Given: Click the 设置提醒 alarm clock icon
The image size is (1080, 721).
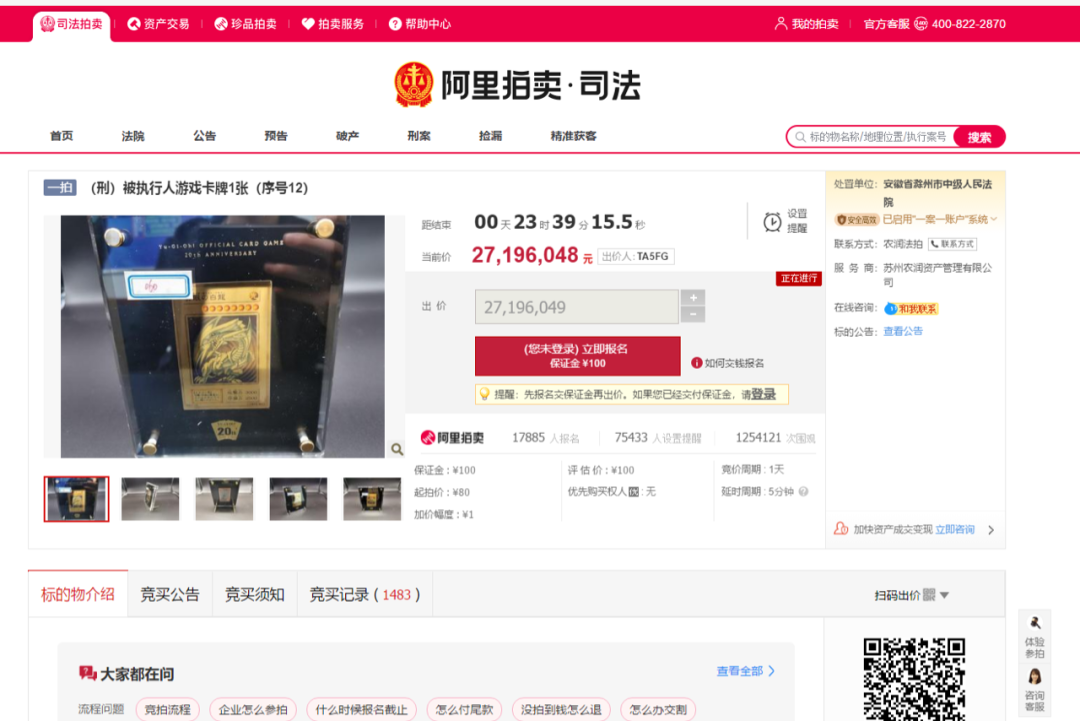Looking at the screenshot, I should tap(772, 222).
